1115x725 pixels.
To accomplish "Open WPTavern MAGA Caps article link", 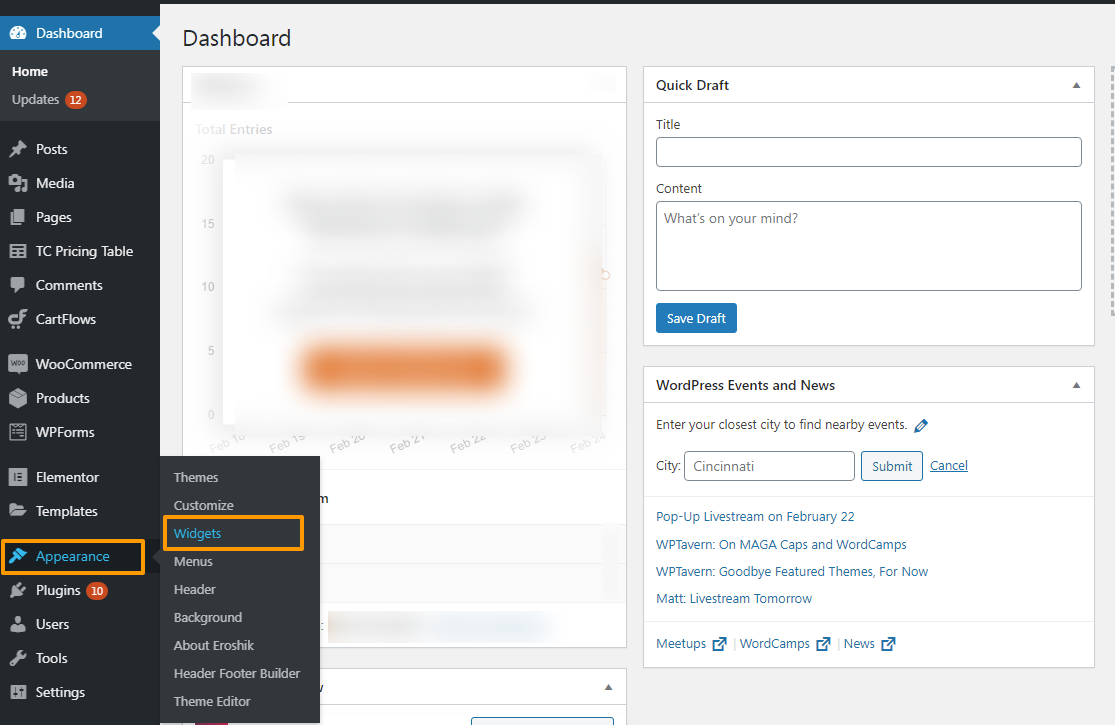I will point(781,544).
